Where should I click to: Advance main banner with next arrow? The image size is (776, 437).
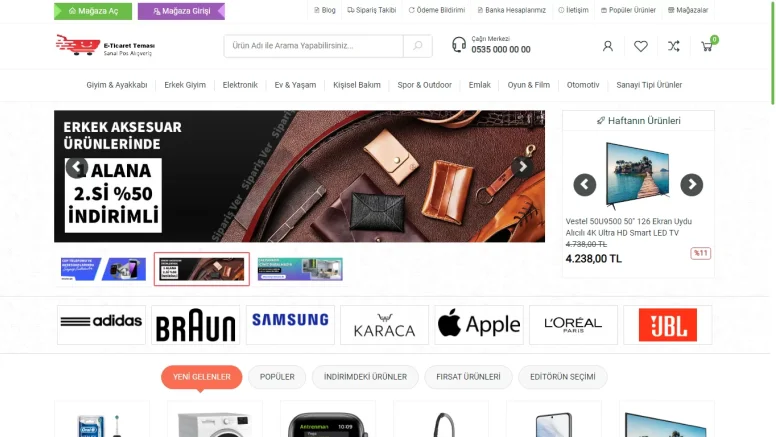pyautogui.click(x=523, y=167)
